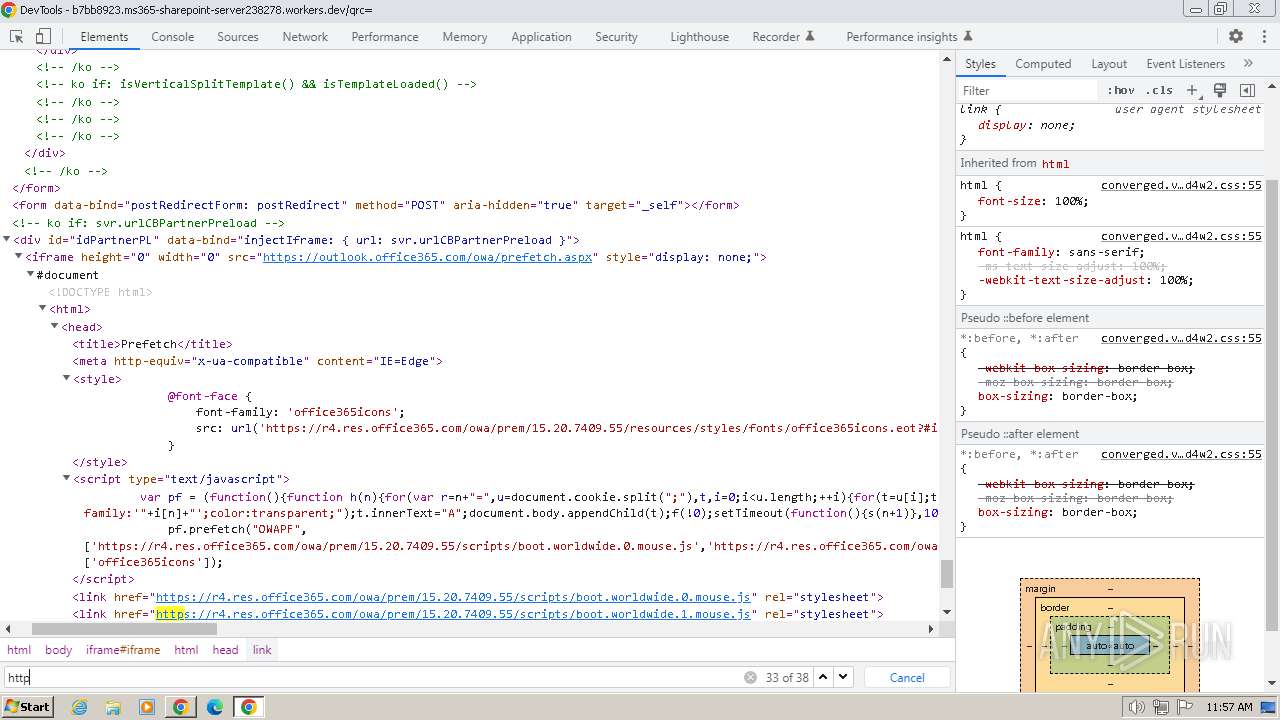Image resolution: width=1280 pixels, height=720 pixels.
Task: Collapse the style element node
Action: click(x=67, y=378)
